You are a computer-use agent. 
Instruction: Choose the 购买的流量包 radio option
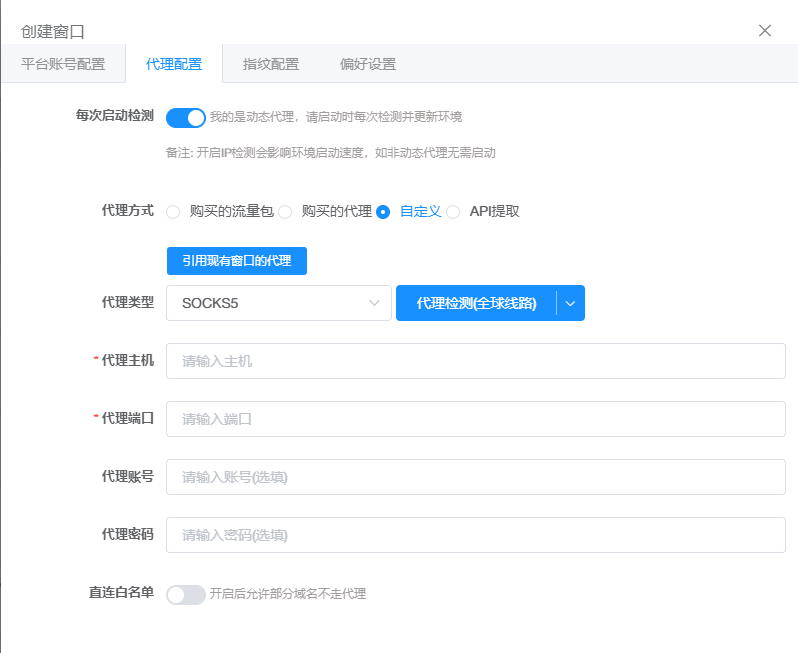[173, 212]
